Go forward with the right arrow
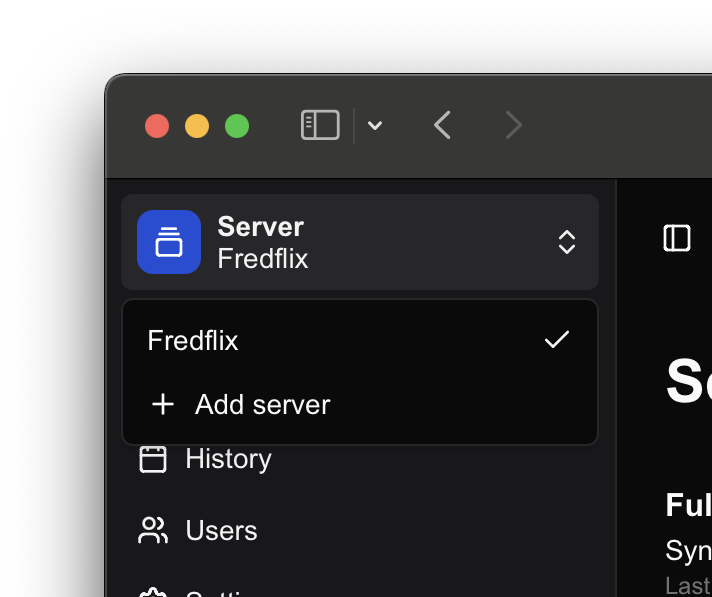This screenshot has width=712, height=597. coord(514,125)
